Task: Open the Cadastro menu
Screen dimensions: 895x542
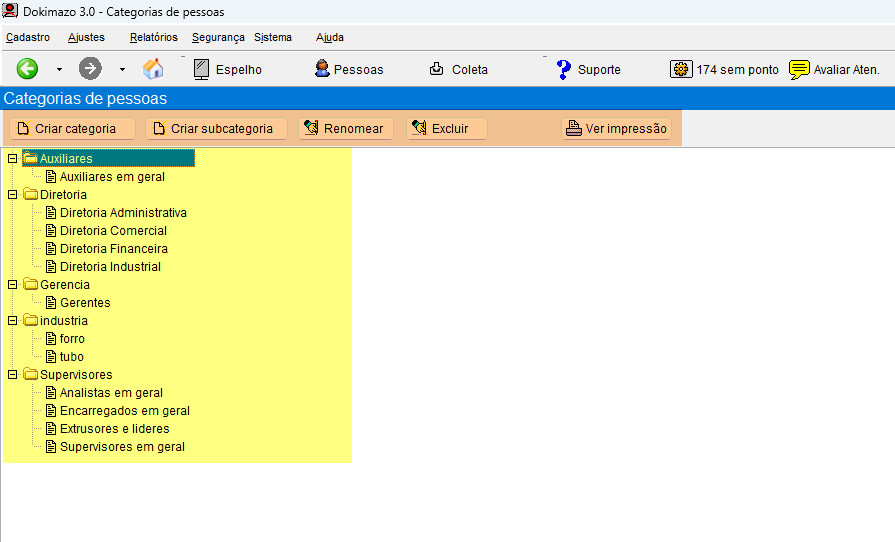Action: [x=28, y=37]
